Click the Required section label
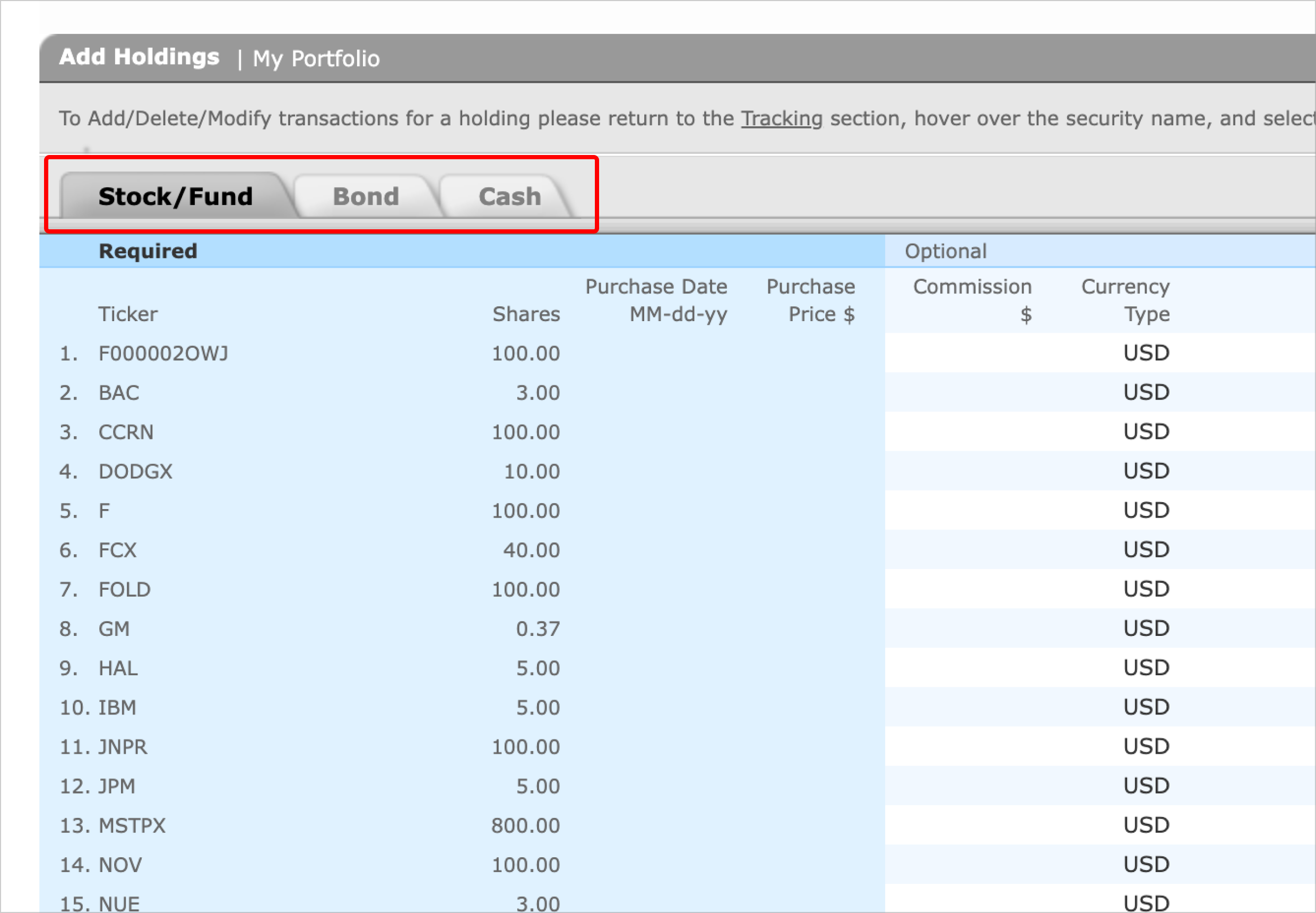This screenshot has width=1316, height=913. 148,251
